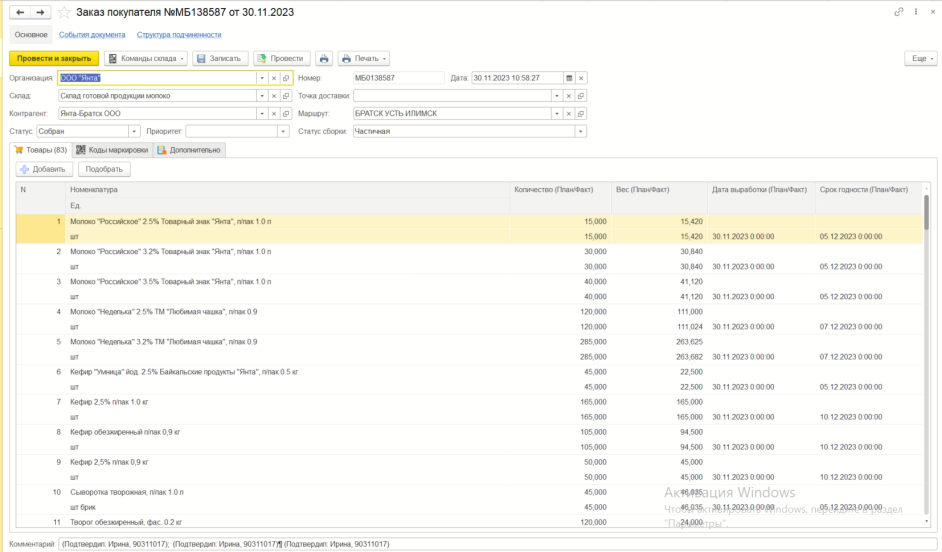Open Структура подчиненности link
The width and height of the screenshot is (942, 552).
point(179,35)
